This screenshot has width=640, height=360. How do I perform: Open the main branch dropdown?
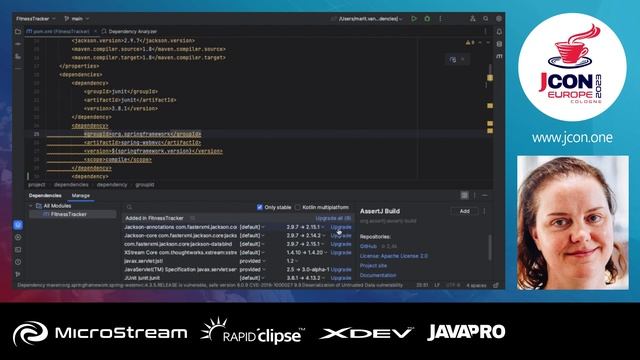click(x=77, y=19)
